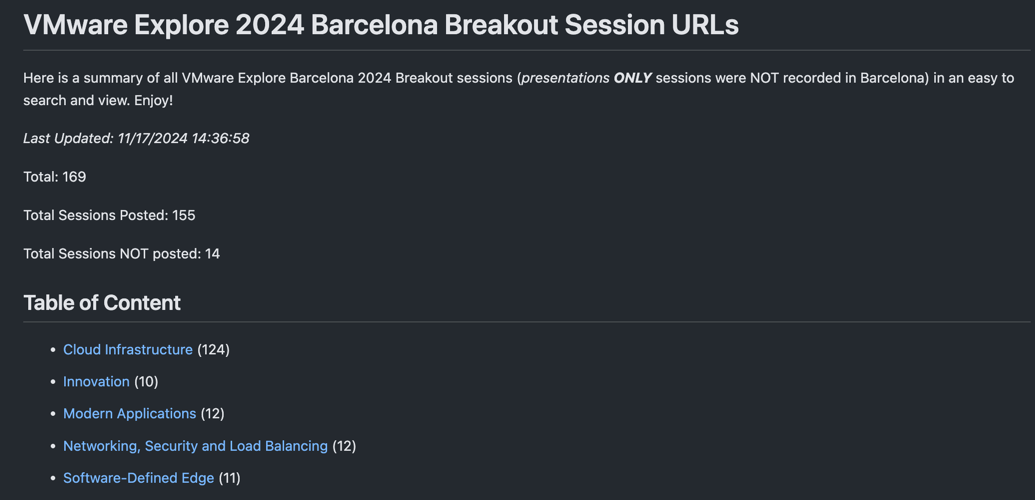
Task: Go to Networking, Security and Load Balancing
Action: click(x=195, y=446)
